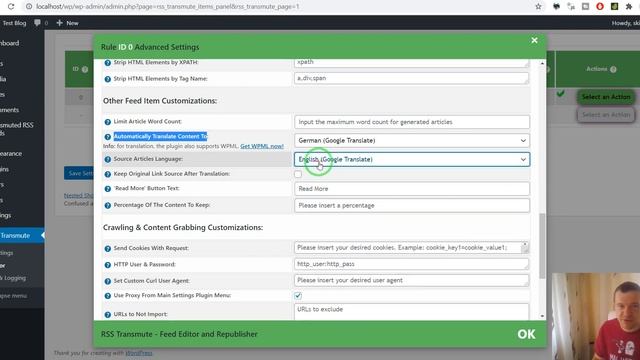Open the Transmute sidebar menu item
The height and width of the screenshot is (360, 640).
pos(20,236)
